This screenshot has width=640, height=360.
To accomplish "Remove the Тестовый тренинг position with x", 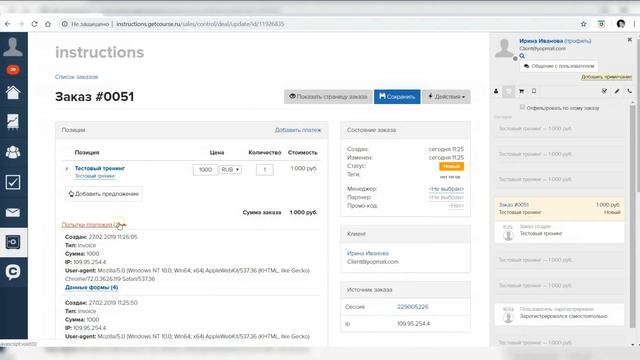I will pos(67,169).
